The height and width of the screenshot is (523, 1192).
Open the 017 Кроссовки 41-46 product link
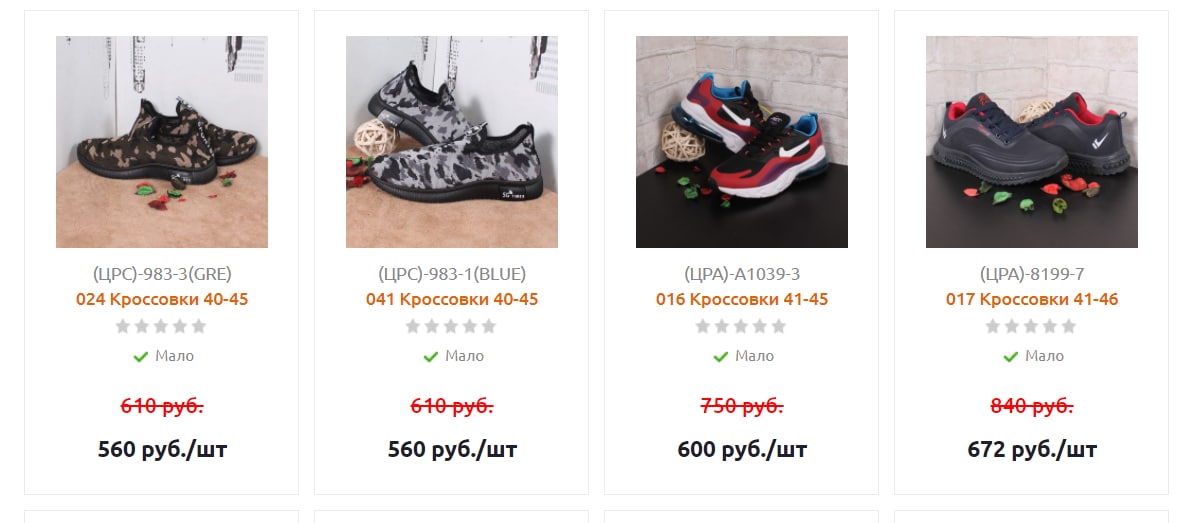tap(1032, 300)
